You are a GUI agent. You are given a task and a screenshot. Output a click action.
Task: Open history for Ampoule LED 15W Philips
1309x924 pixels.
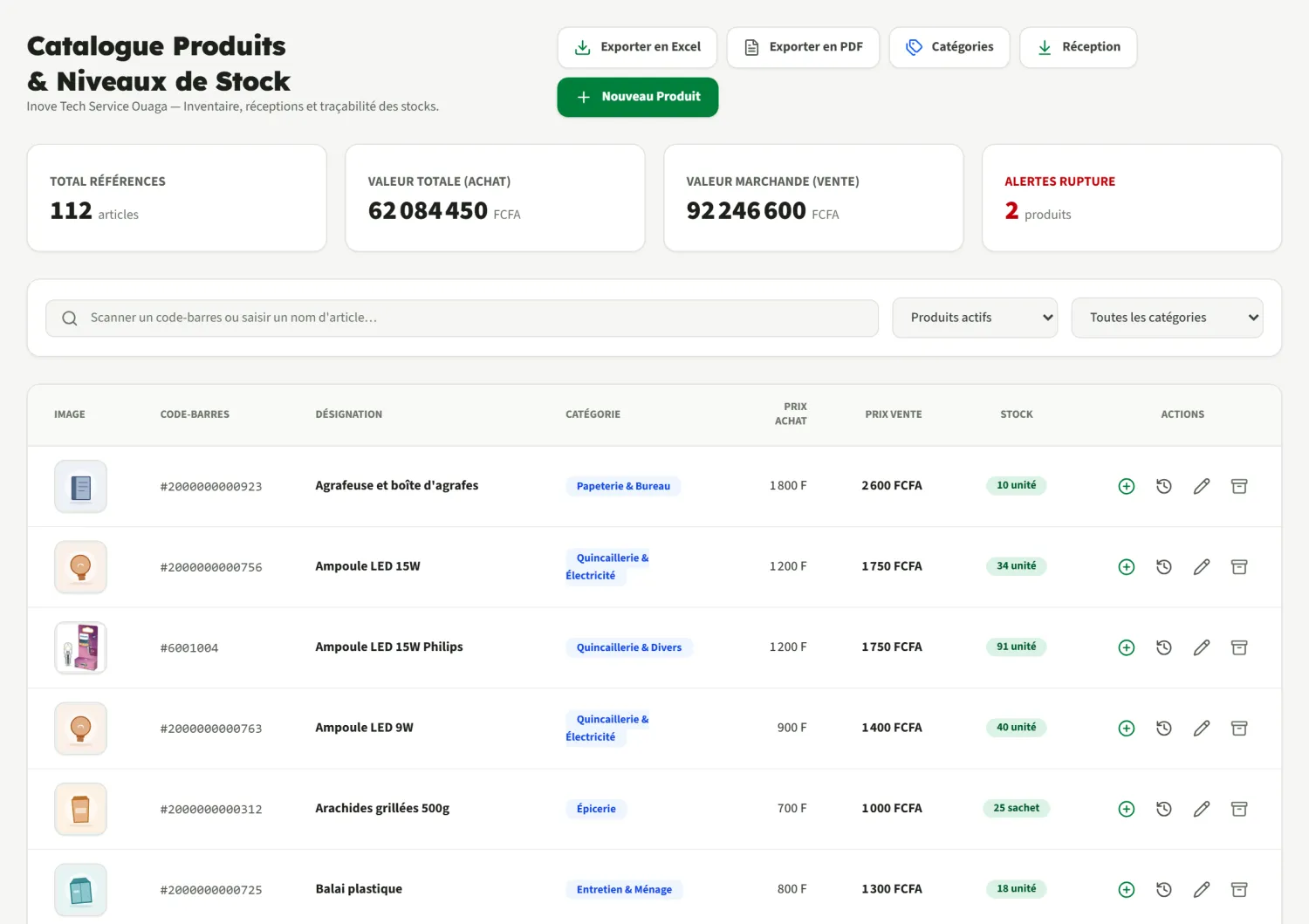1164,647
